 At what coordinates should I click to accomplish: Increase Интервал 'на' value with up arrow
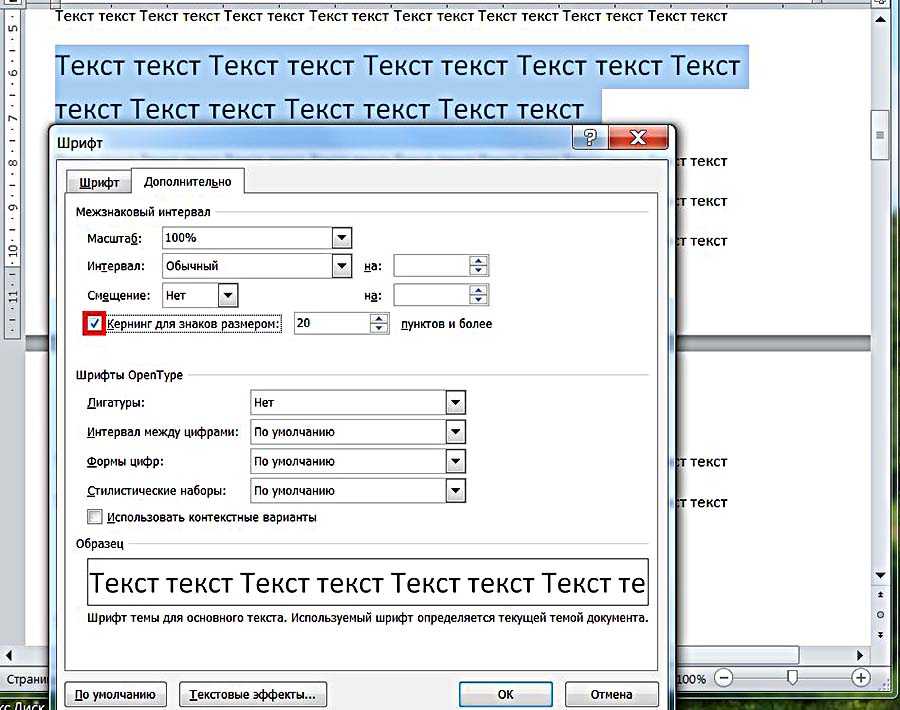(478, 261)
